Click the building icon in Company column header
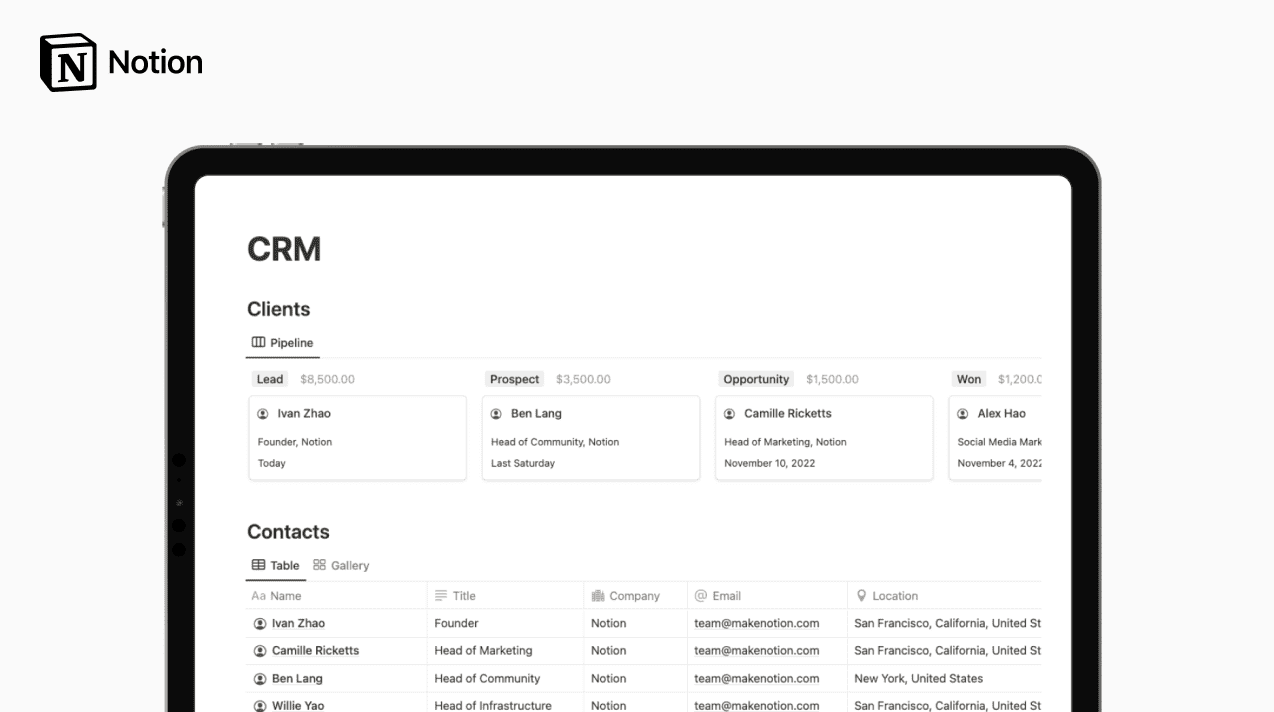 598,596
